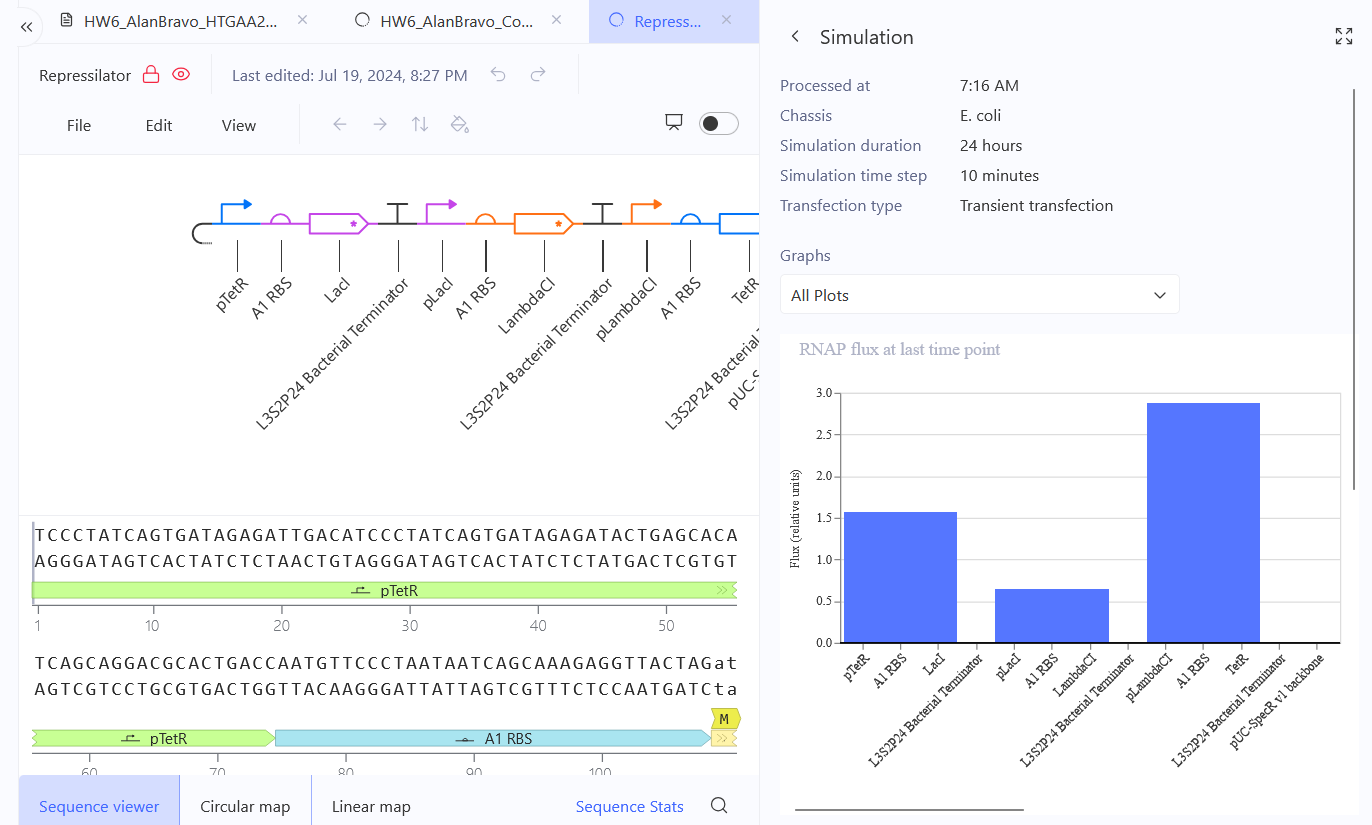1372x825 pixels.
Task: Select the paint bucket color tool
Action: [460, 124]
